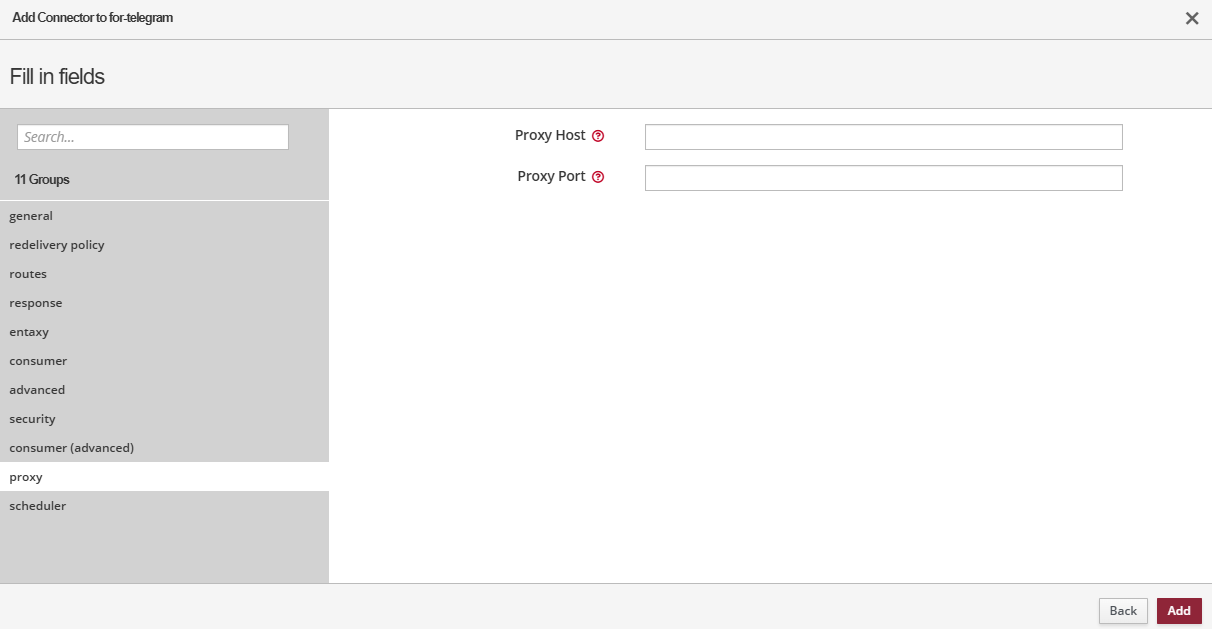1212x629 pixels.
Task: Click the help icon next to Proxy Port
Action: click(598, 177)
